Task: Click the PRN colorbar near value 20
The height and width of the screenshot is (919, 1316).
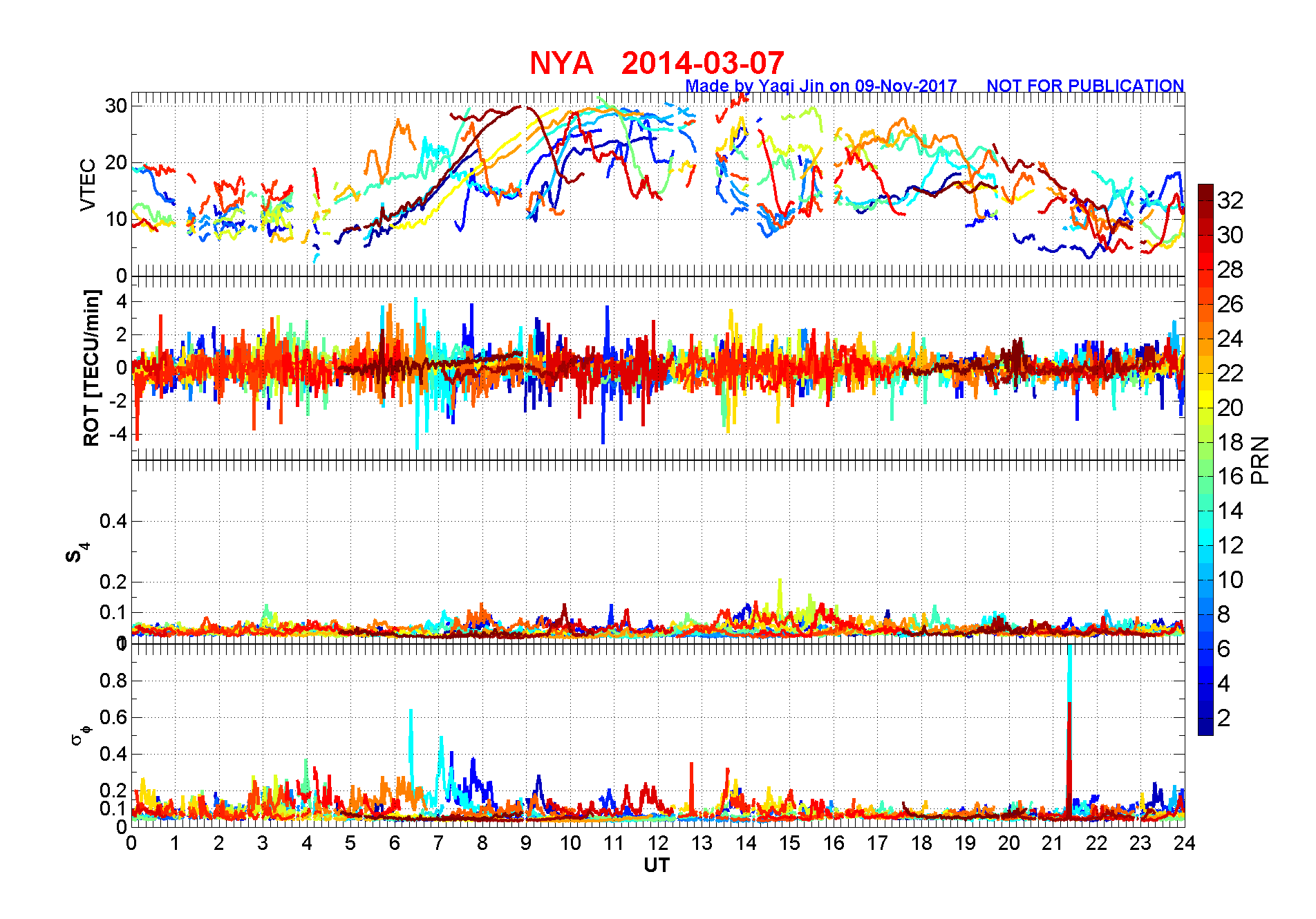Action: pyautogui.click(x=1205, y=408)
